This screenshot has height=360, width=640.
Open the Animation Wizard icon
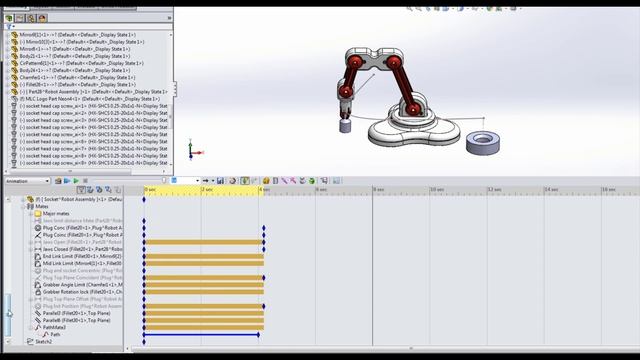pyautogui.click(x=233, y=180)
